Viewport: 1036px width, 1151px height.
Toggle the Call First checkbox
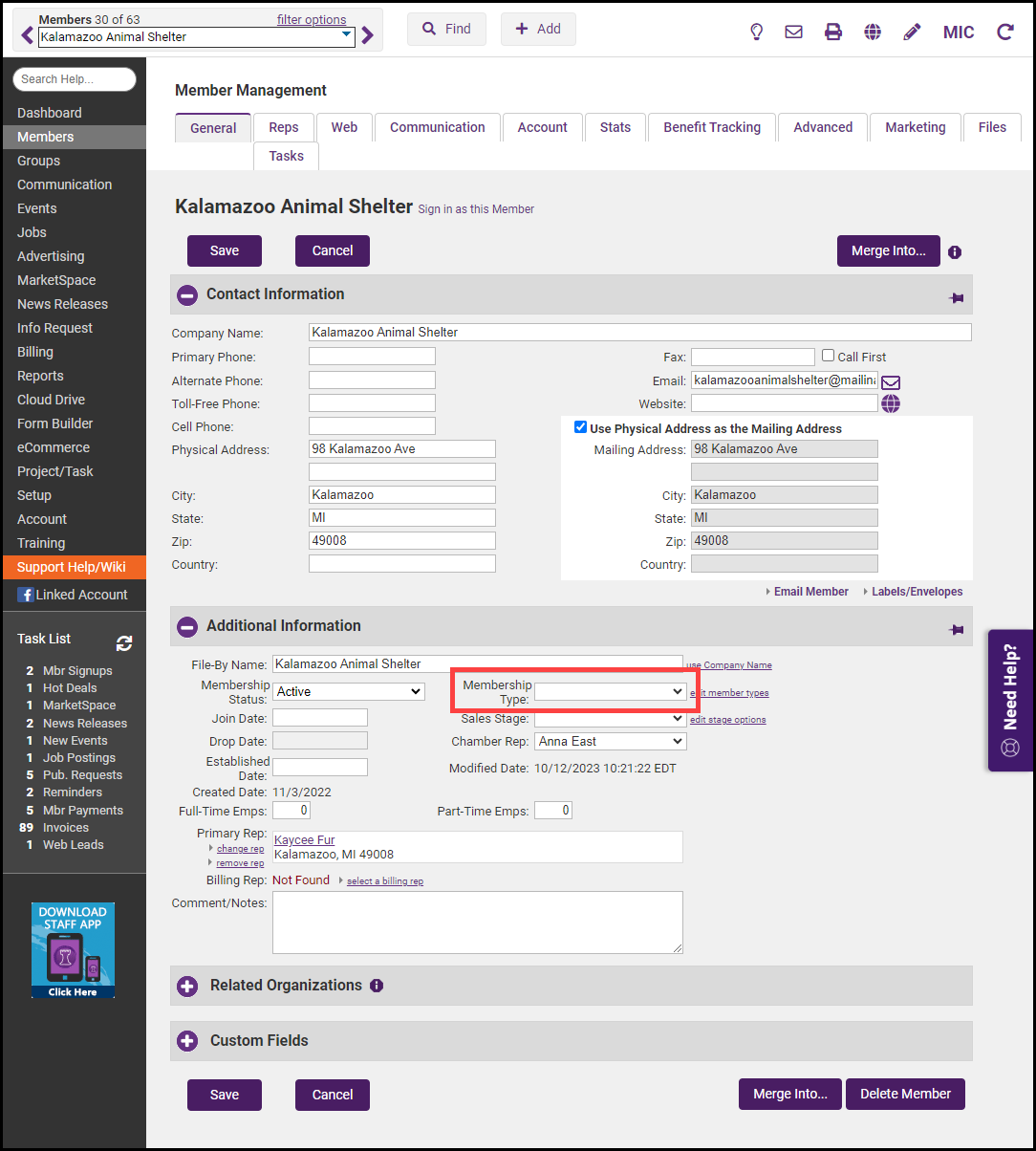coord(829,356)
